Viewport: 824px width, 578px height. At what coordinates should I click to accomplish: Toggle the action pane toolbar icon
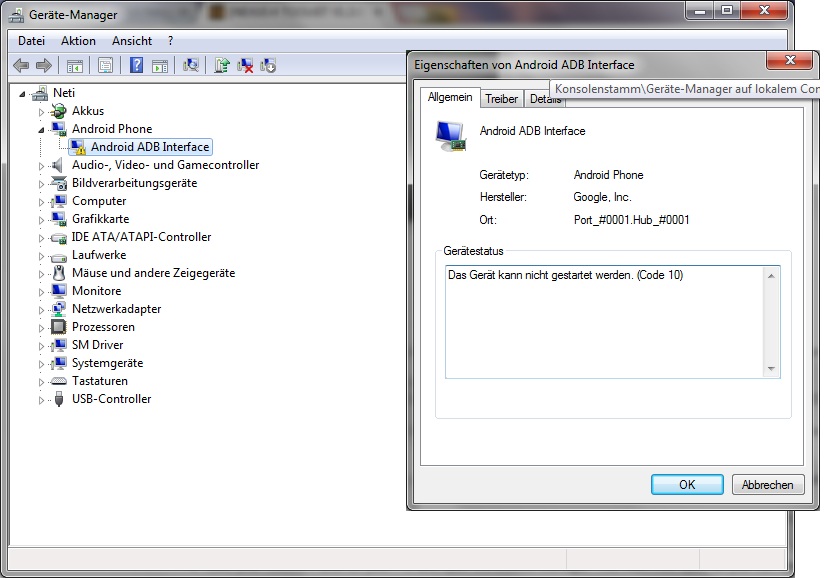click(159, 66)
